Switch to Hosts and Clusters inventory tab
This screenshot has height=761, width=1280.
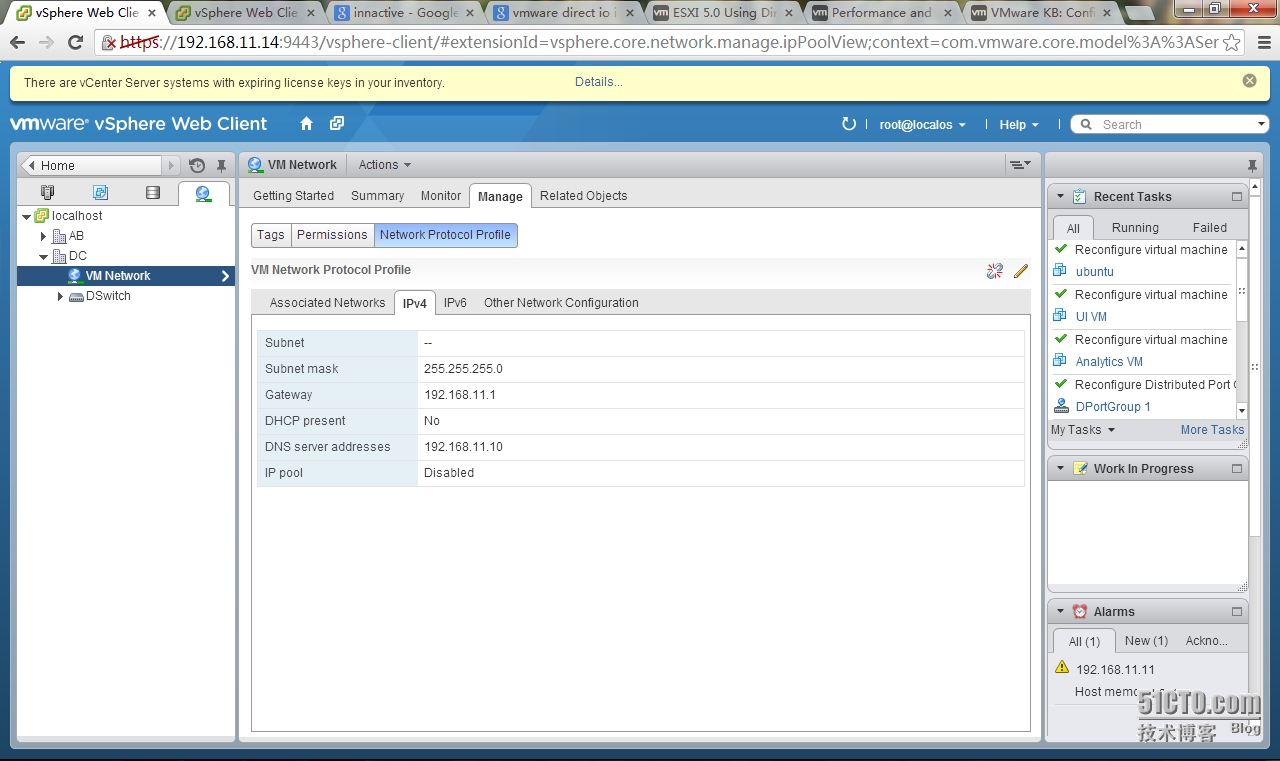[x=48, y=193]
